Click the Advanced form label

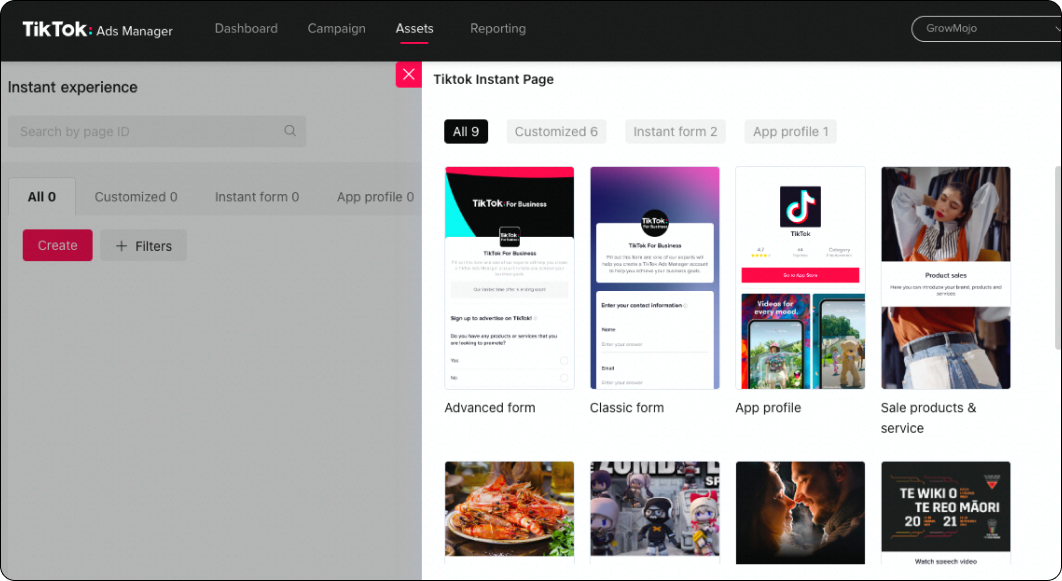click(490, 408)
